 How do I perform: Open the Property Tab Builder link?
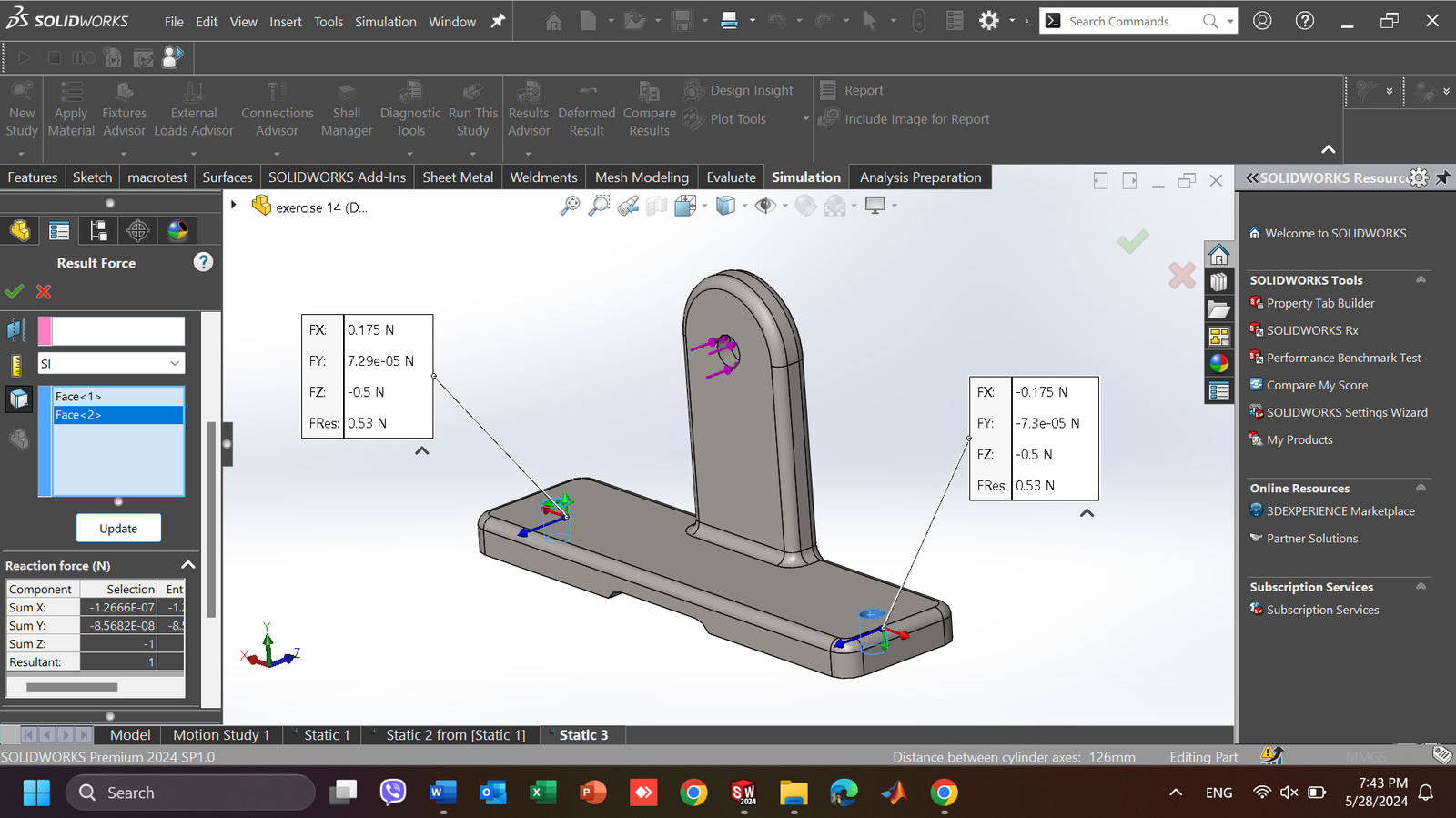coord(1319,303)
